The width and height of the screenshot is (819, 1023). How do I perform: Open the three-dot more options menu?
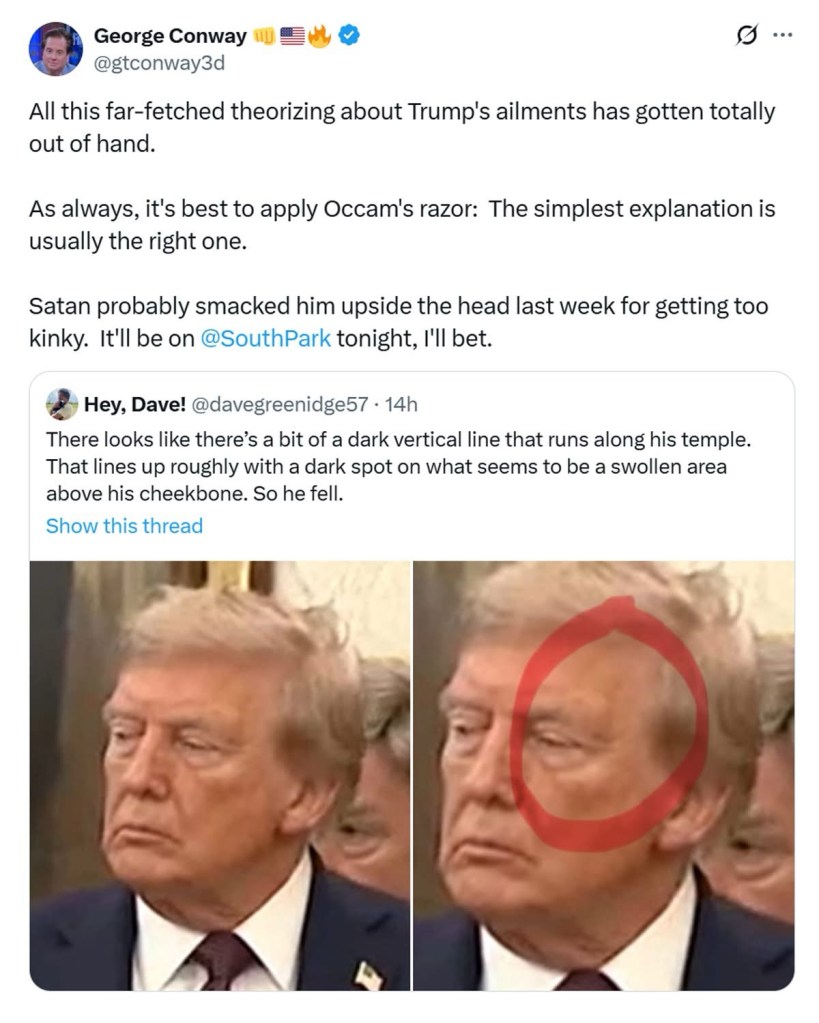[782, 35]
